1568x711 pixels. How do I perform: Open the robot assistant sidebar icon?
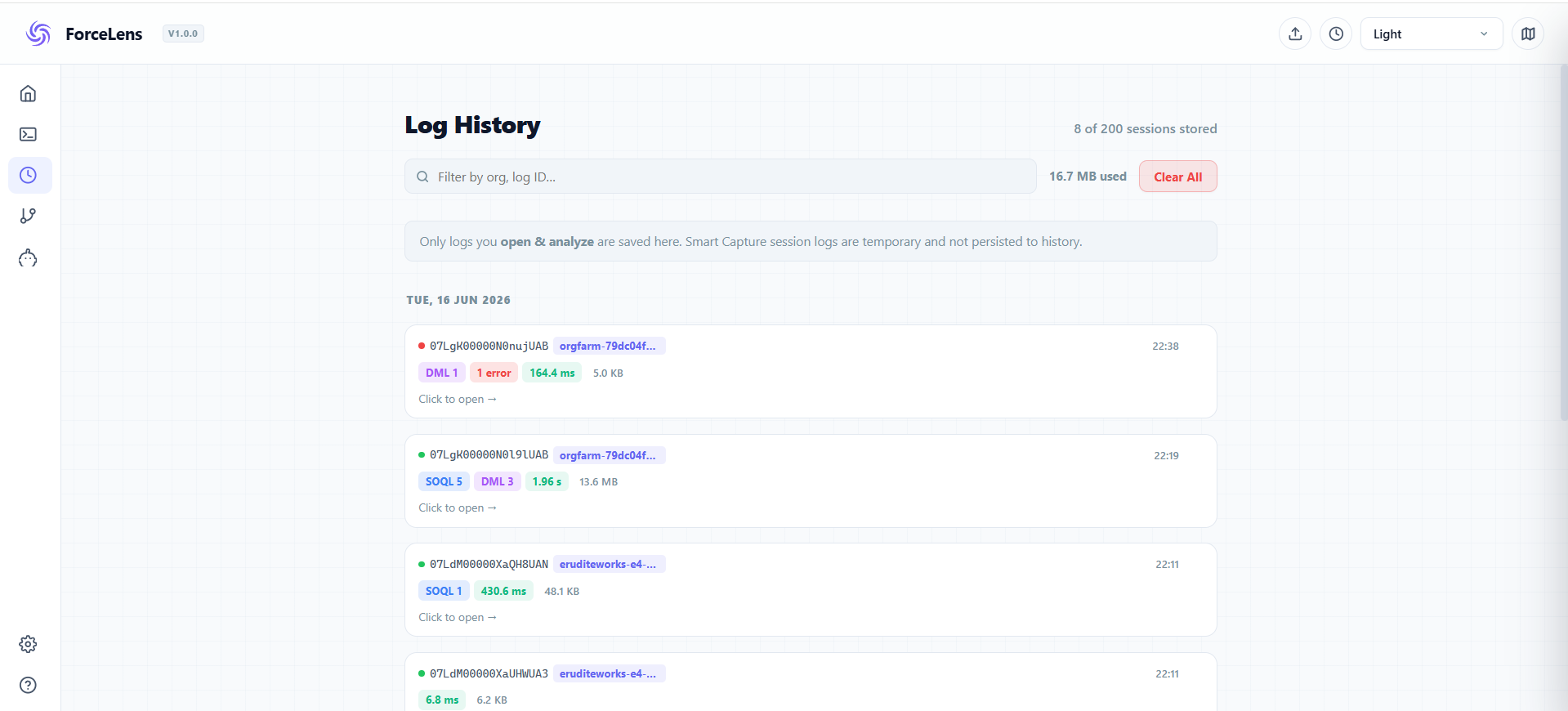tap(28, 259)
